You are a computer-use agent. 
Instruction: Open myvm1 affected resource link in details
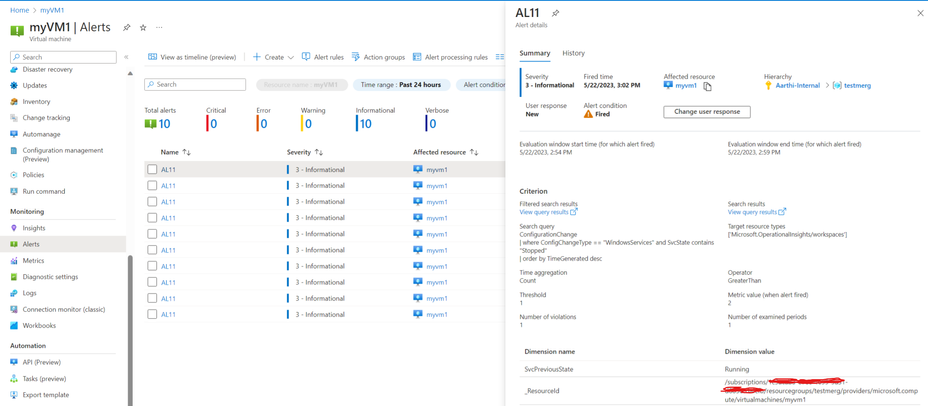pos(685,86)
